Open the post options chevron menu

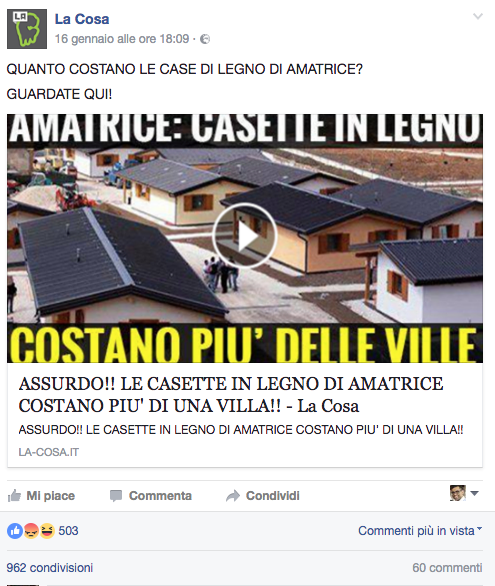tap(478, 16)
